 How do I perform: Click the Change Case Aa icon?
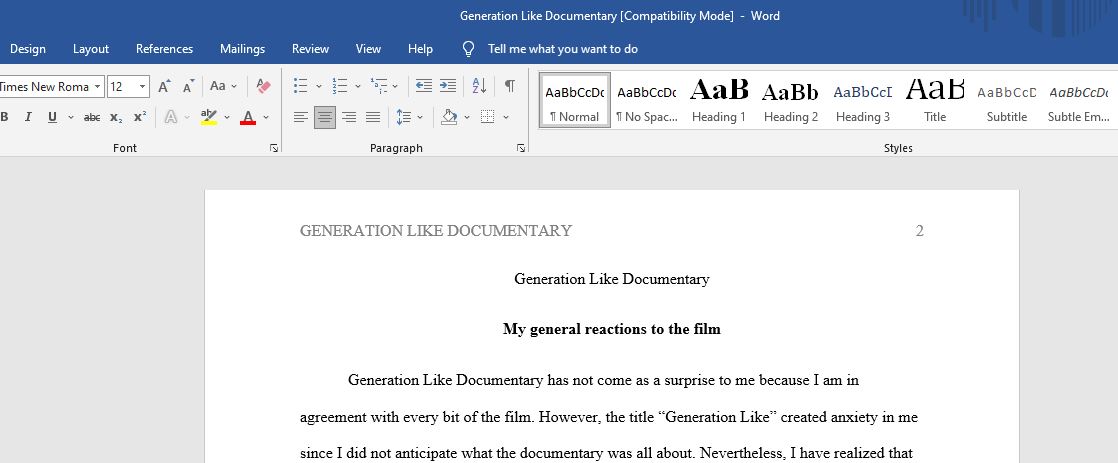click(217, 86)
